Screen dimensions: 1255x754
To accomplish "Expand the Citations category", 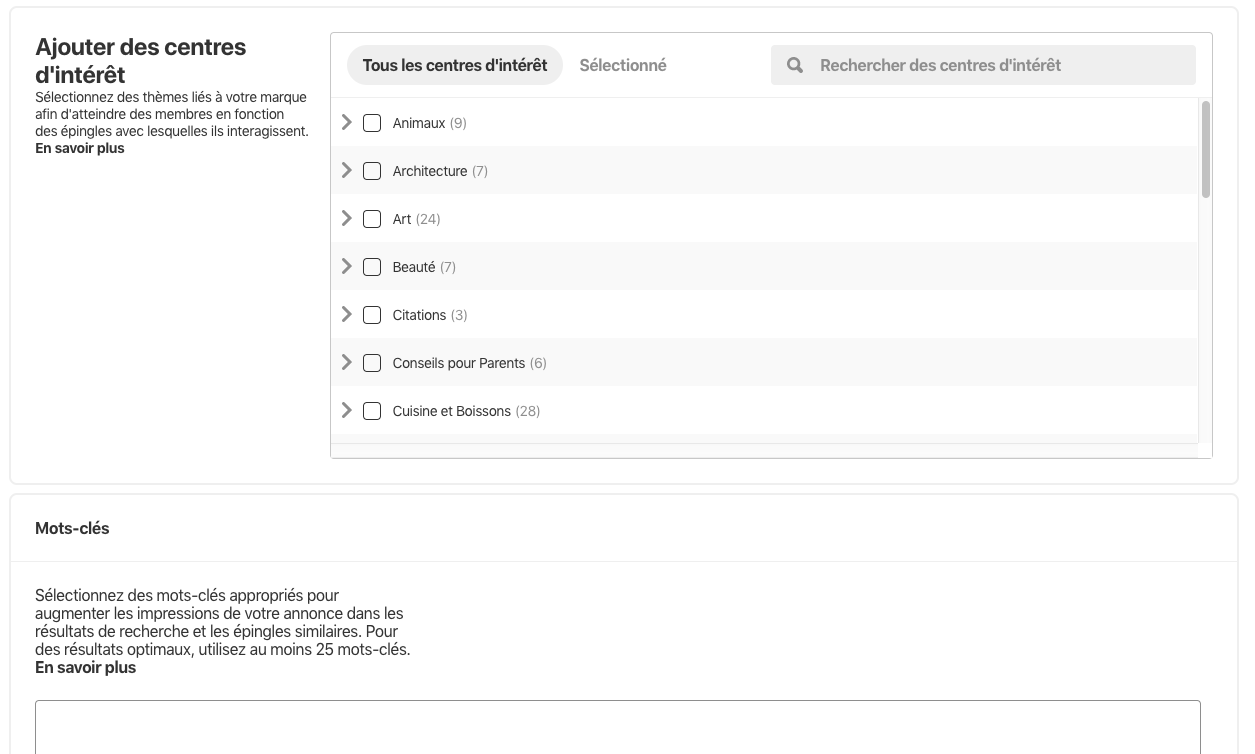I will (347, 314).
